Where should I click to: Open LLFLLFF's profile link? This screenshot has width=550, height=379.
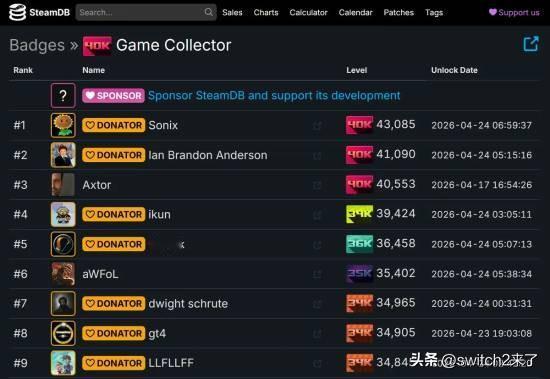point(171,363)
